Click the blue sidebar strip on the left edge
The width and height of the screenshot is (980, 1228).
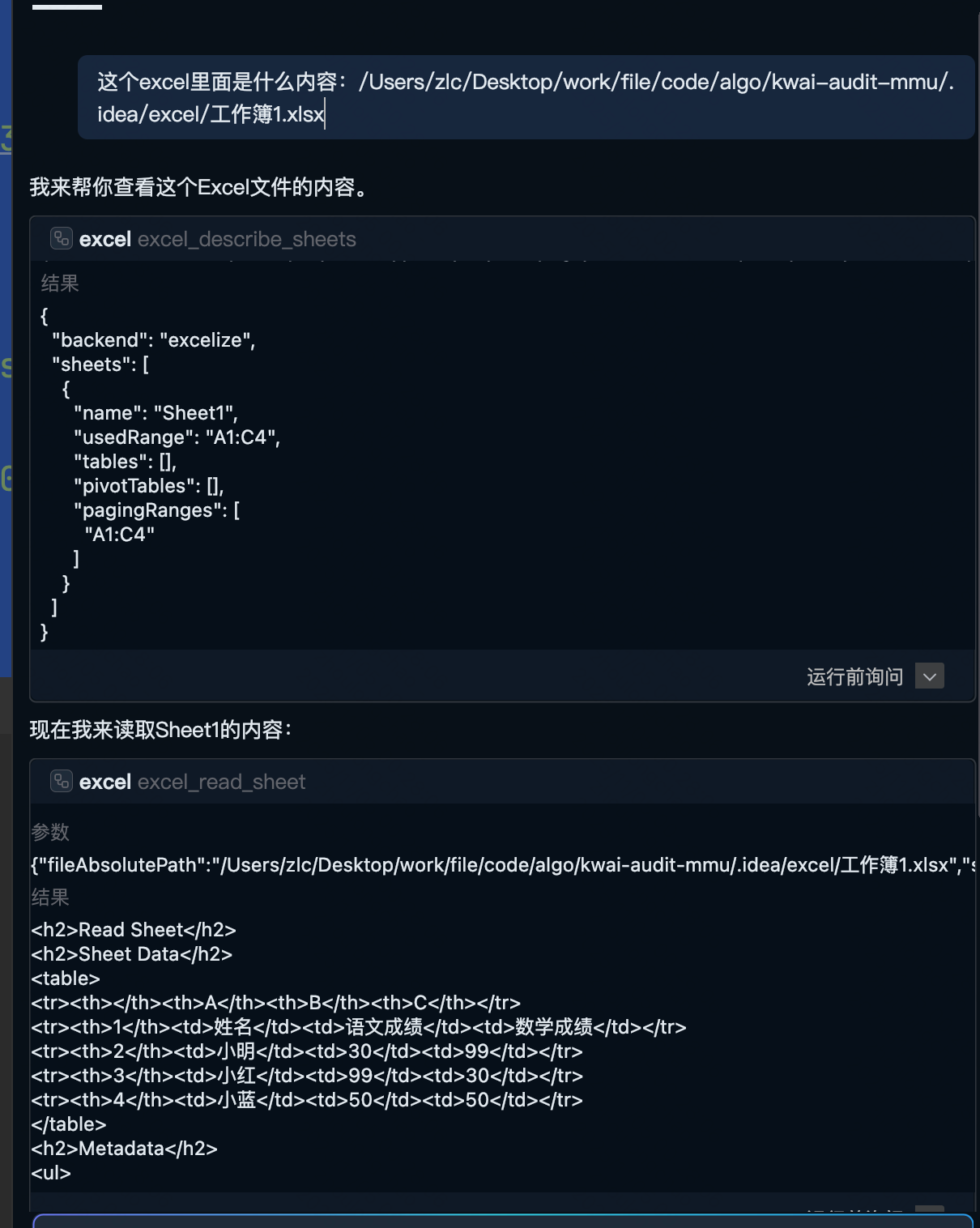coord(6,324)
